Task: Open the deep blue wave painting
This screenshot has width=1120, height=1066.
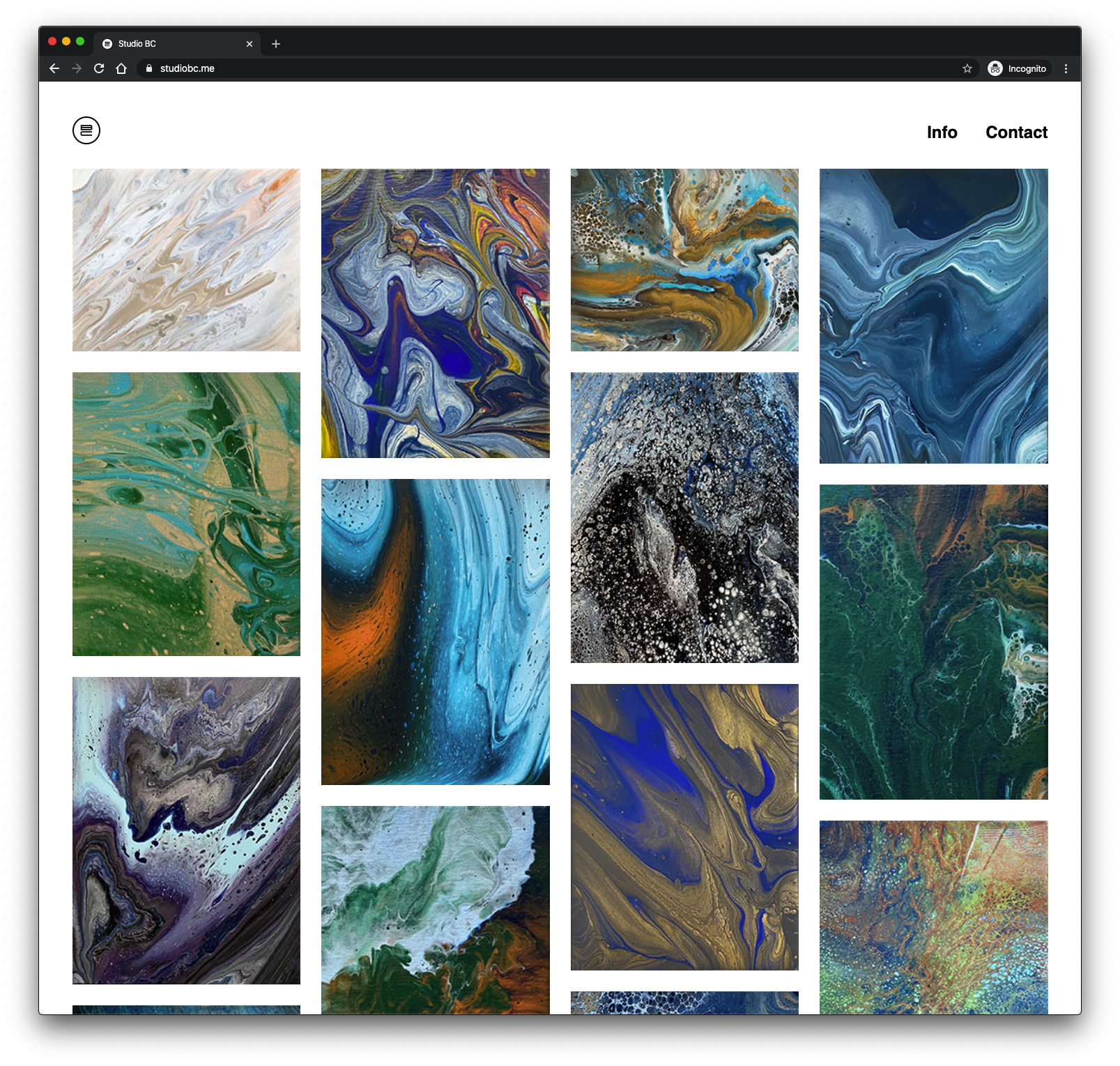Action: [934, 316]
